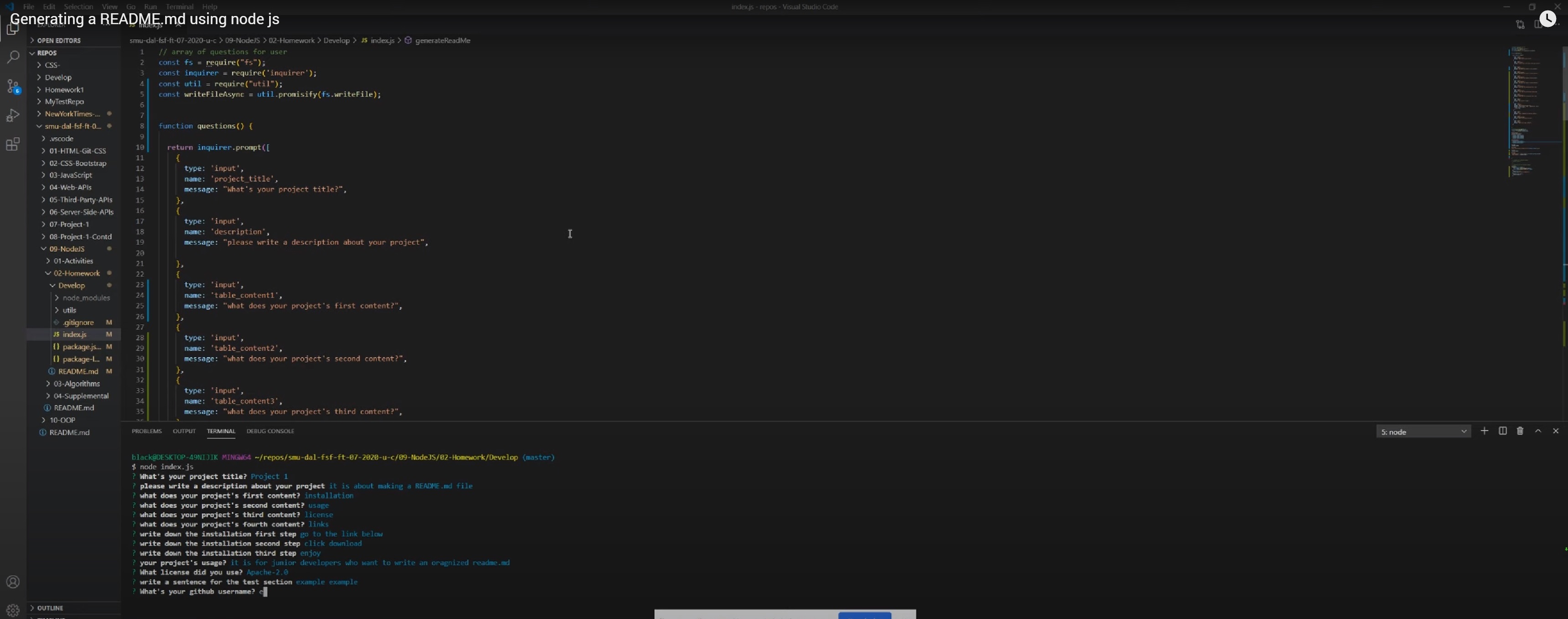Click the github username terminal prompt line
This screenshot has height=619, width=1568.
click(200, 592)
